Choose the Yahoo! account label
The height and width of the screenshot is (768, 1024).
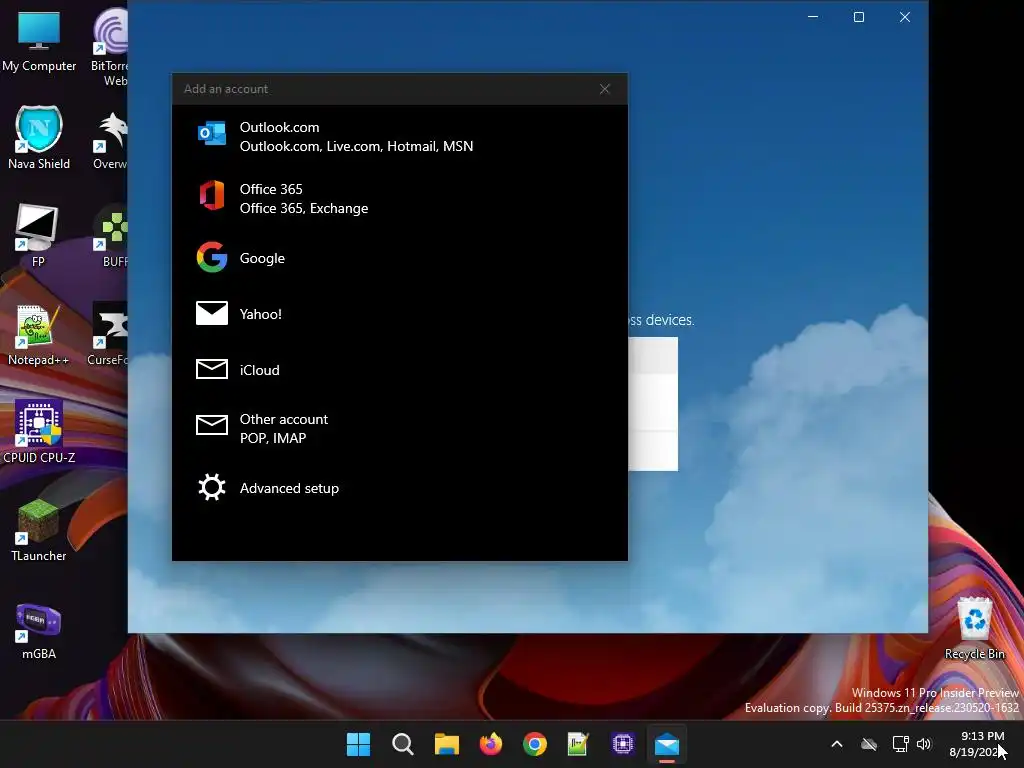(261, 314)
